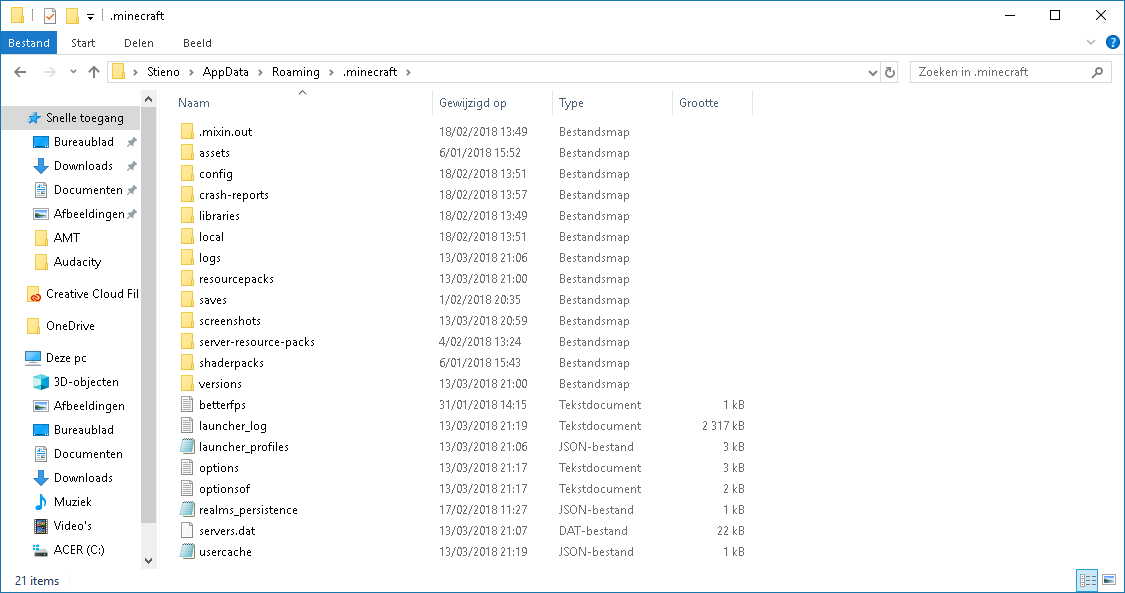Select the launcher_log text file

[x=232, y=426]
